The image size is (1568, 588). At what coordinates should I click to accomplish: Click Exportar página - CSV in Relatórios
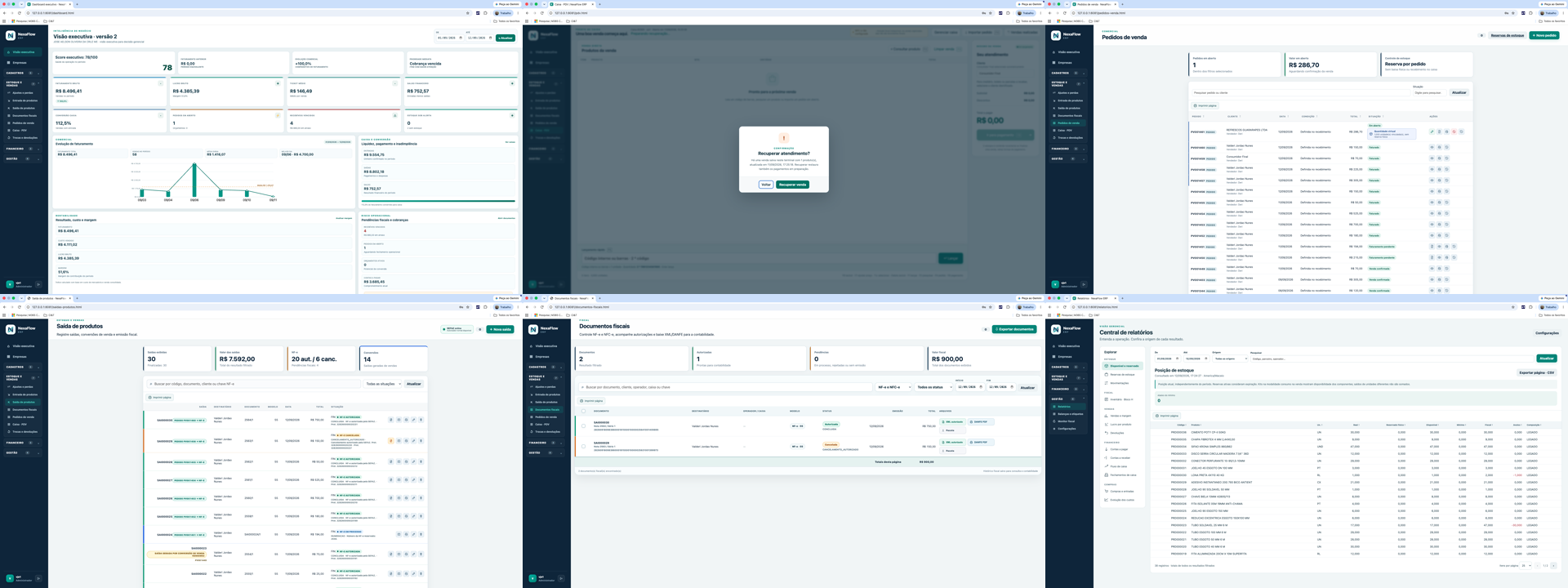coord(1536,372)
